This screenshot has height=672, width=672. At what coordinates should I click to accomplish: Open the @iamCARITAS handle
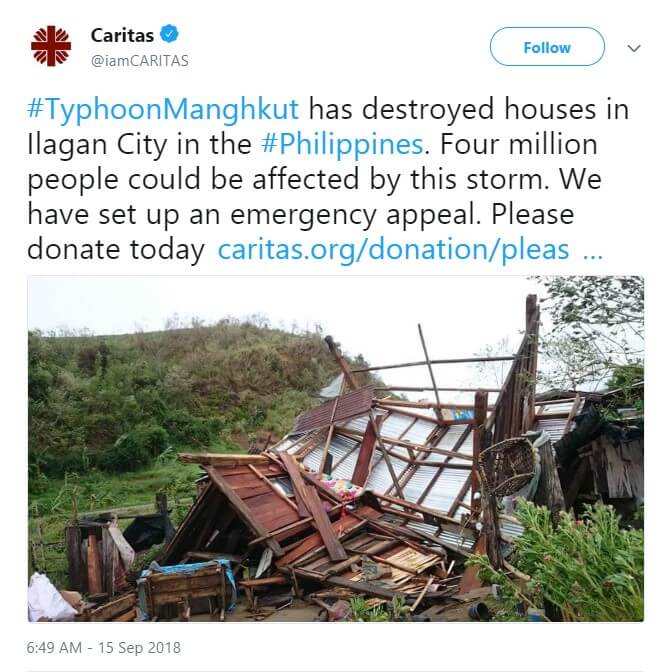[140, 61]
